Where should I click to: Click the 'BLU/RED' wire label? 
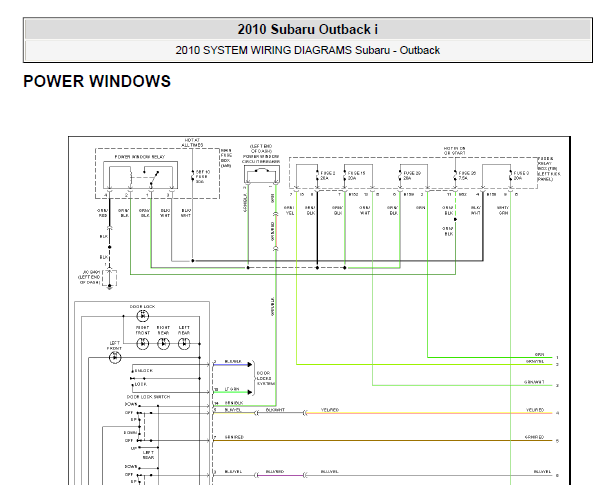coord(275,471)
